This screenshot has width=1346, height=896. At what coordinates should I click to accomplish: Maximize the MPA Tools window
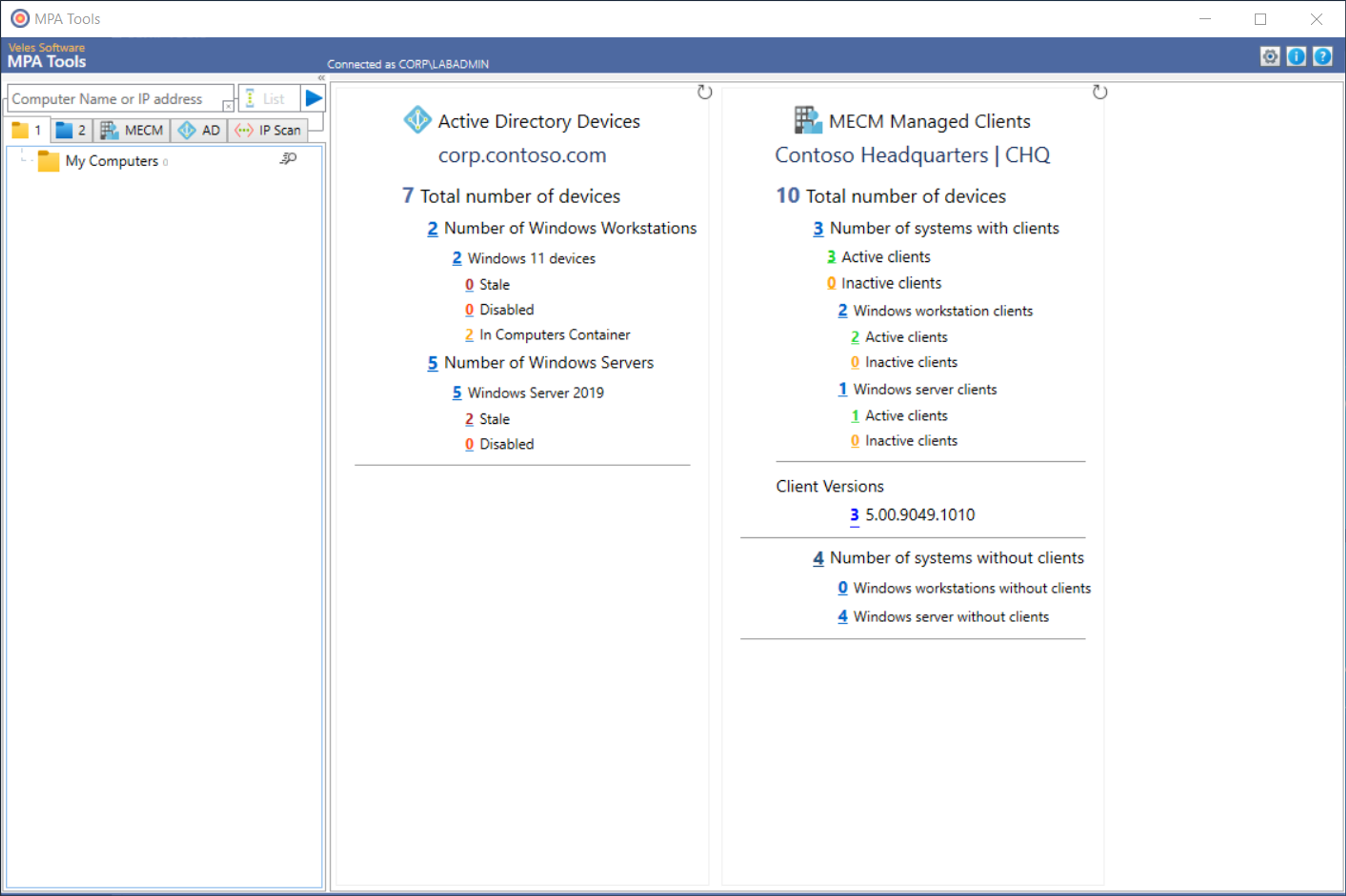point(1260,19)
